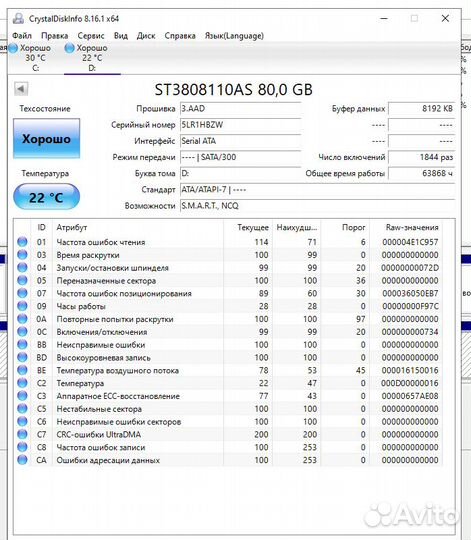The height and width of the screenshot is (540, 471).
Task: Open the Язык(Language) menu
Action: (x=234, y=36)
